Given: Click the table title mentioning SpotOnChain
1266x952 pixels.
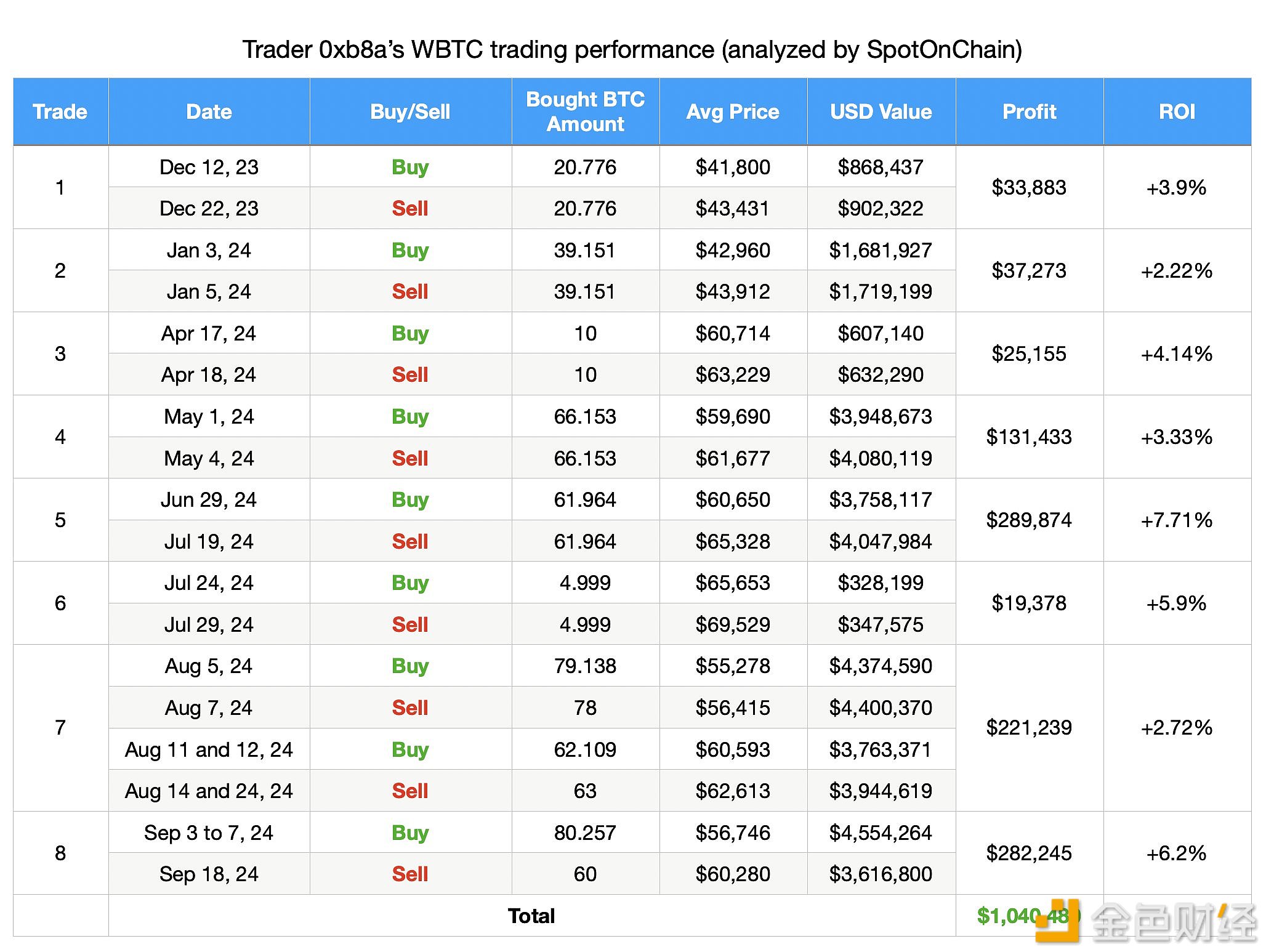Looking at the screenshot, I should (x=632, y=49).
